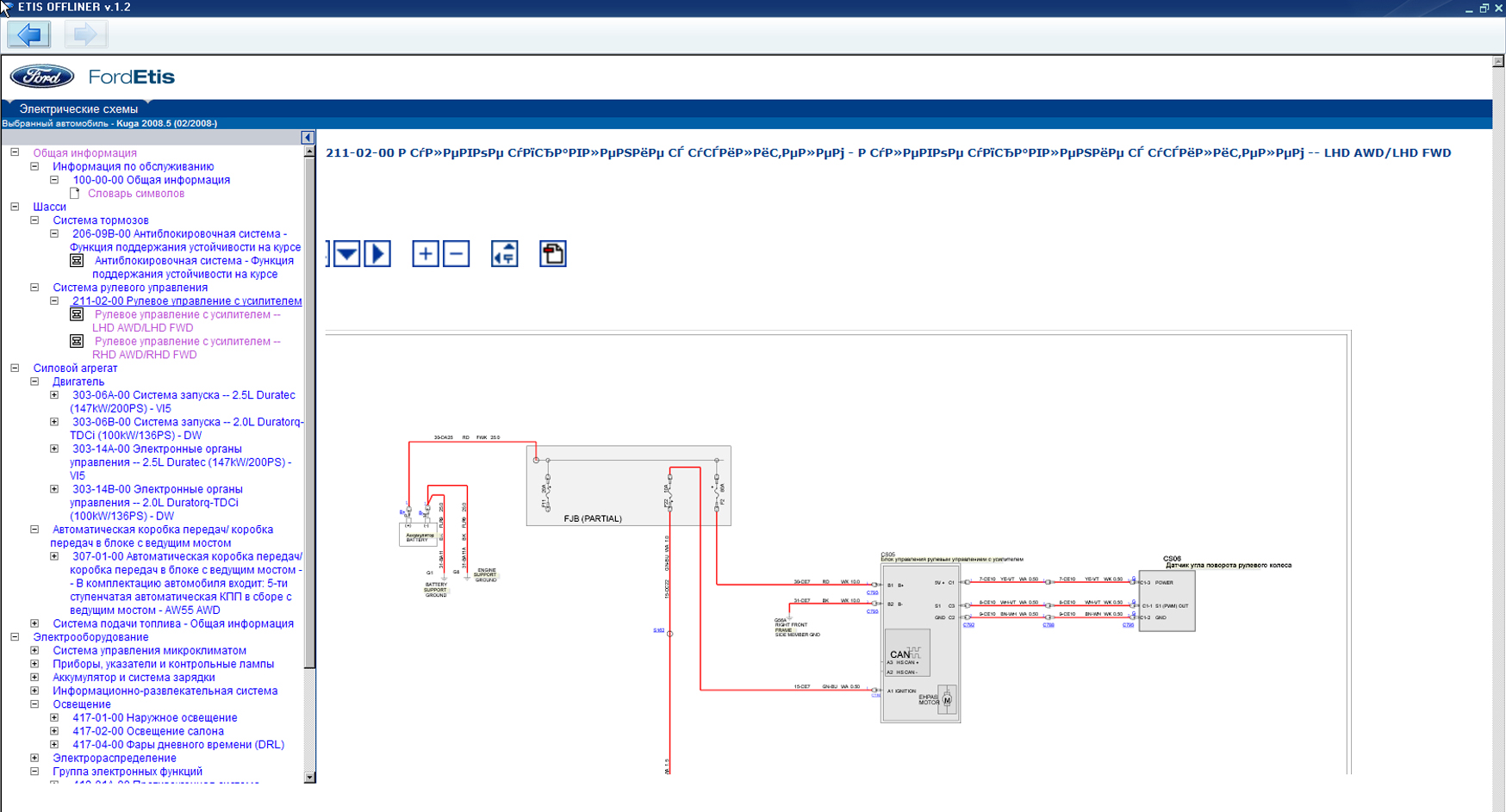The width and height of the screenshot is (1506, 812).
Task: Click the blue back navigation arrow
Action: tap(28, 34)
